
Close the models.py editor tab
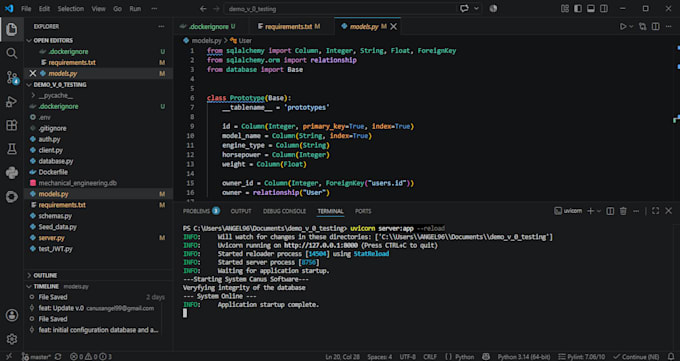tap(393, 26)
